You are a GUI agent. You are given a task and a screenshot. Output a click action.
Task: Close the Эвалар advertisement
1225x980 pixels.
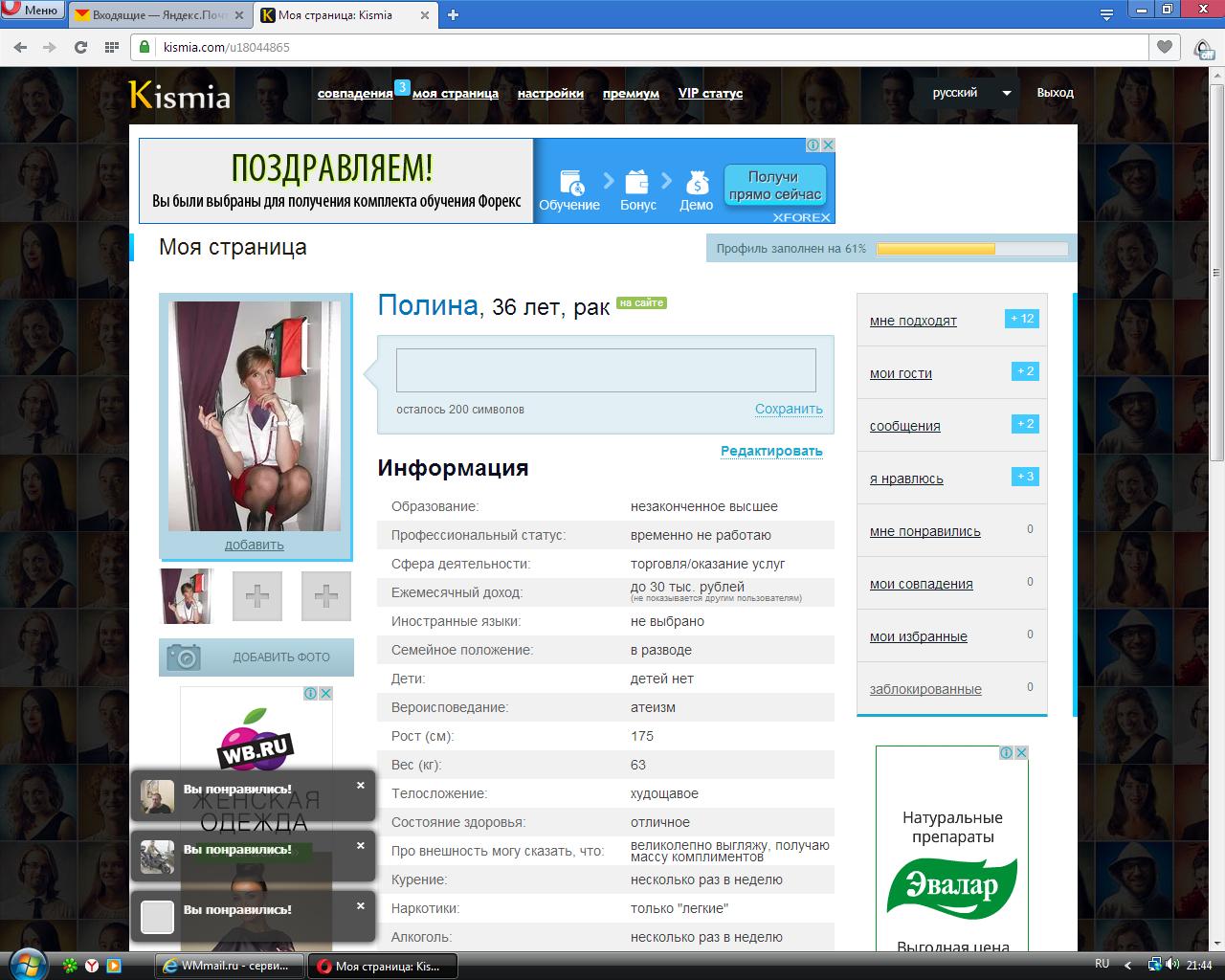pos(1021,753)
